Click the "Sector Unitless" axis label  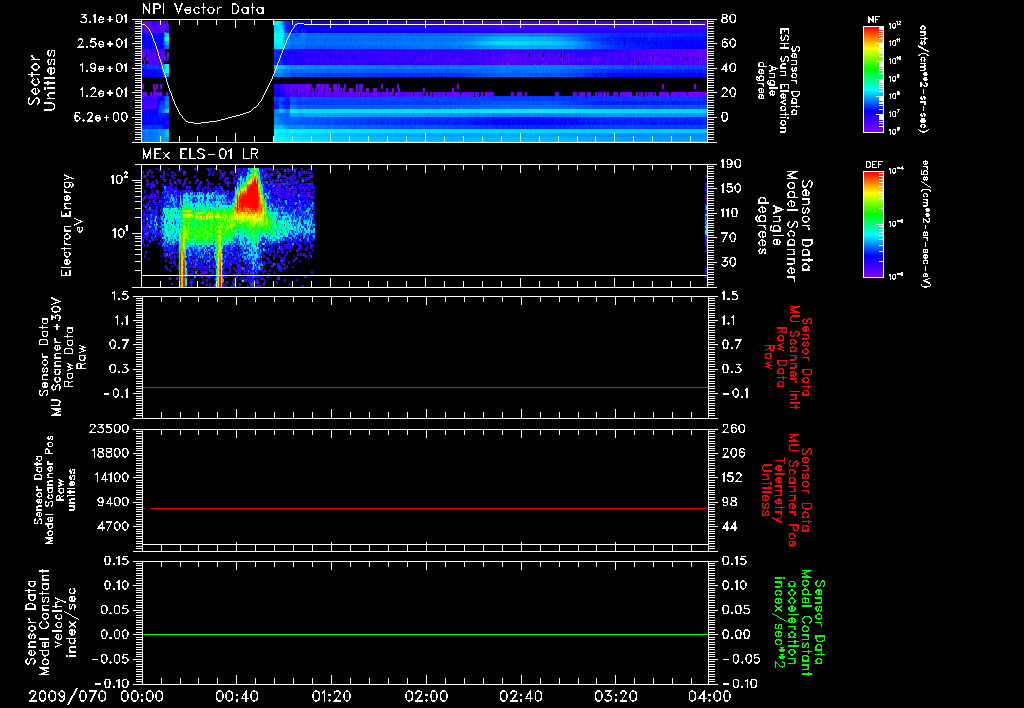[x=42, y=80]
